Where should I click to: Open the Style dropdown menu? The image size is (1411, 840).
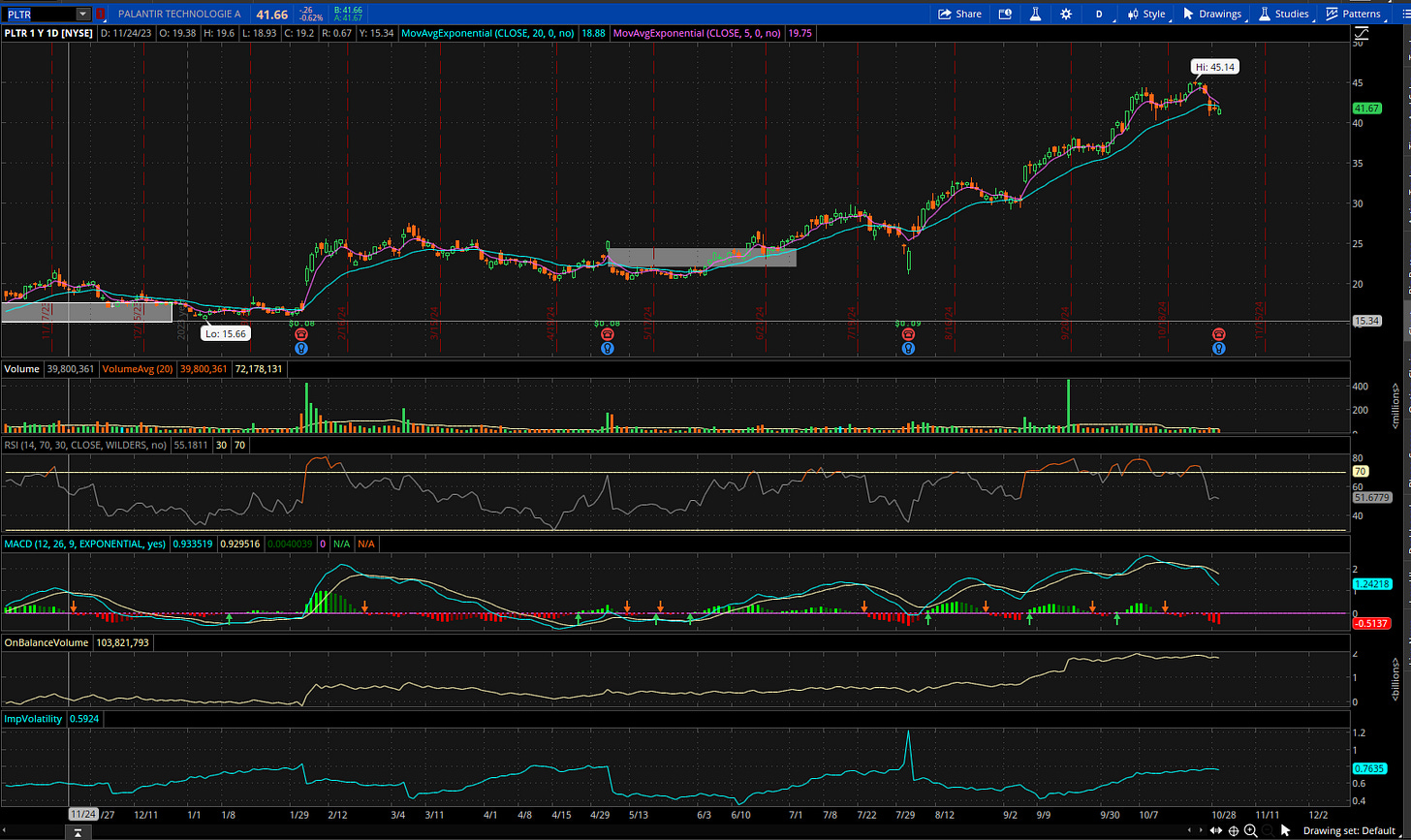coord(1146,14)
